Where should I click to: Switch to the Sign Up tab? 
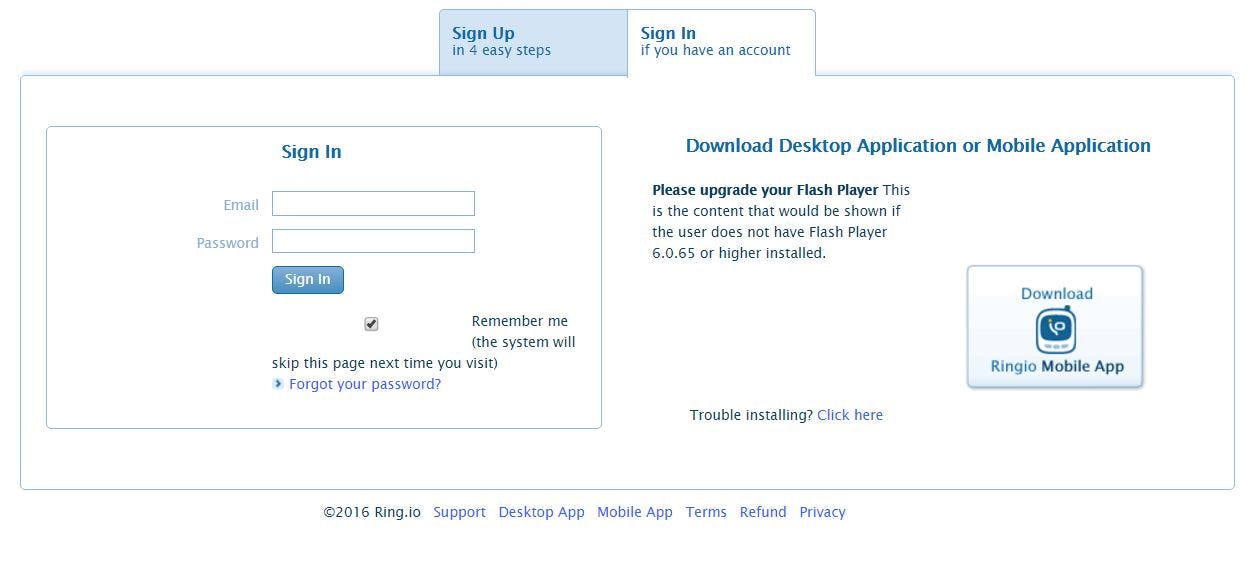[533, 42]
